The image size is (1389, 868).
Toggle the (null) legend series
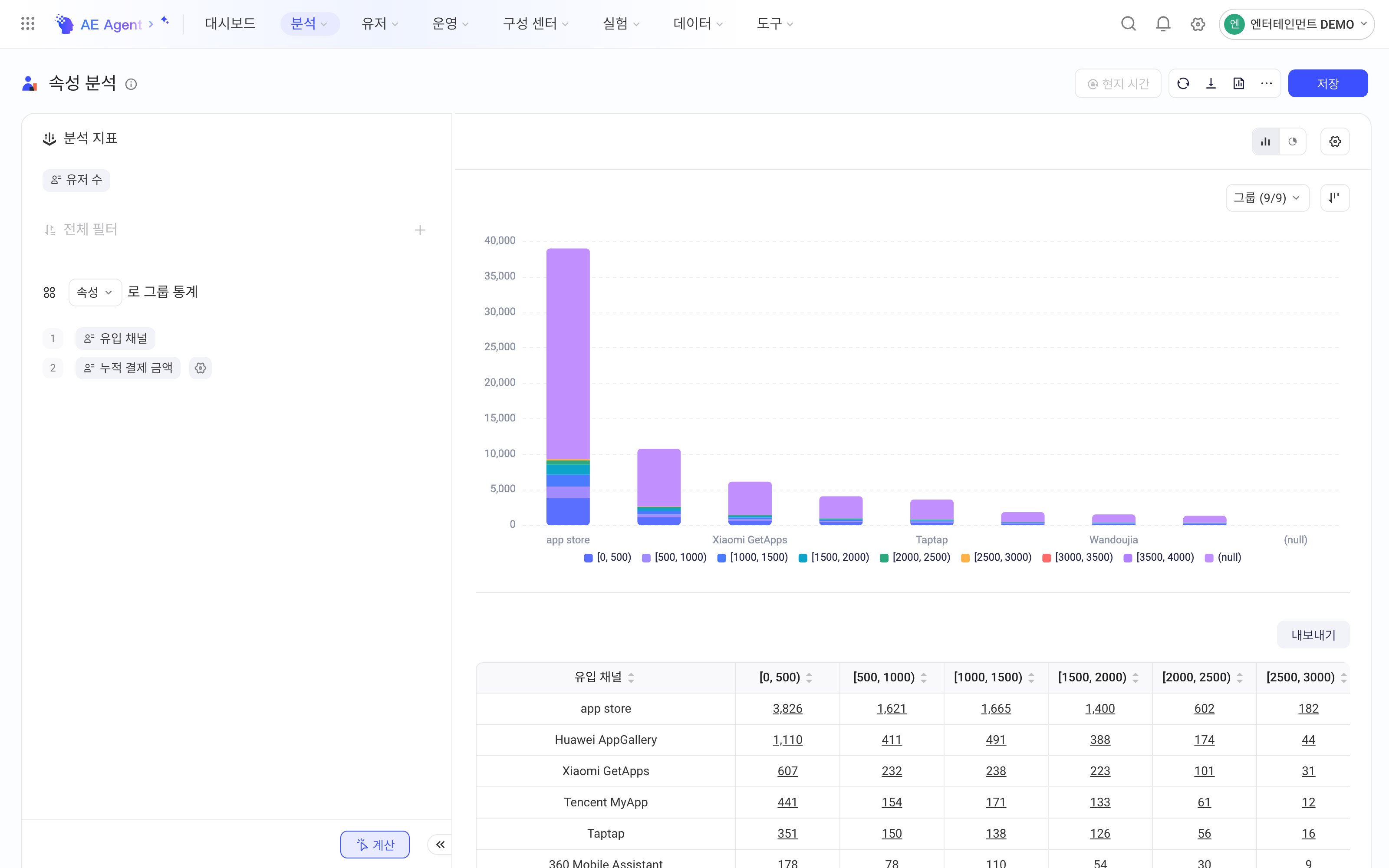(1223, 557)
